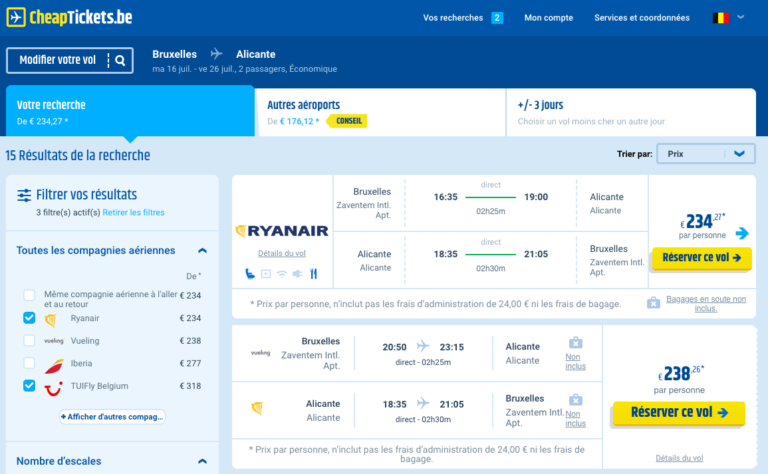Image resolution: width=768 pixels, height=474 pixels.
Task: Click the wifi amenity icon under Ryanair
Action: 282,274
